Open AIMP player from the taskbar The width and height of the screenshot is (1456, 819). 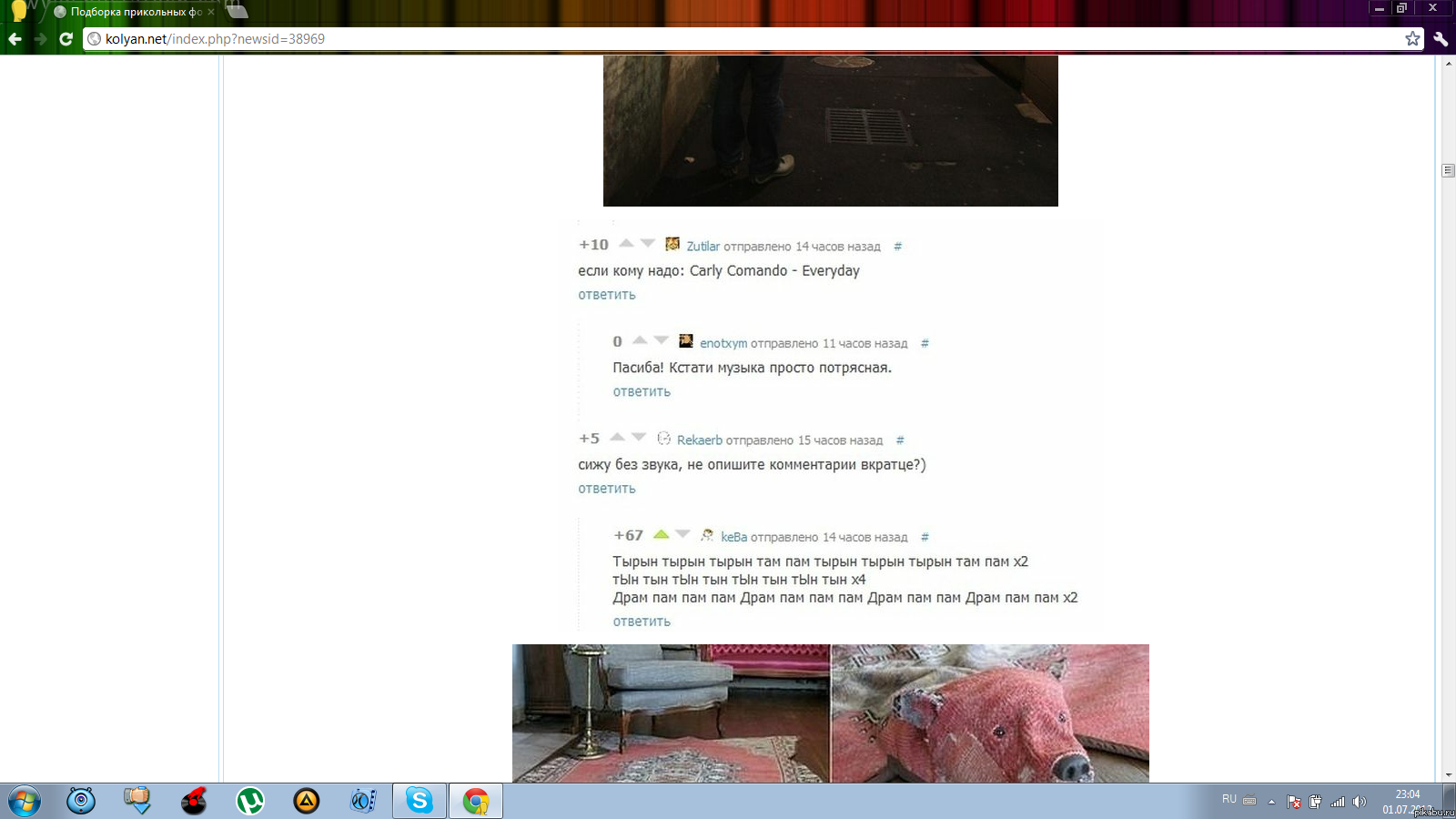pyautogui.click(x=307, y=801)
